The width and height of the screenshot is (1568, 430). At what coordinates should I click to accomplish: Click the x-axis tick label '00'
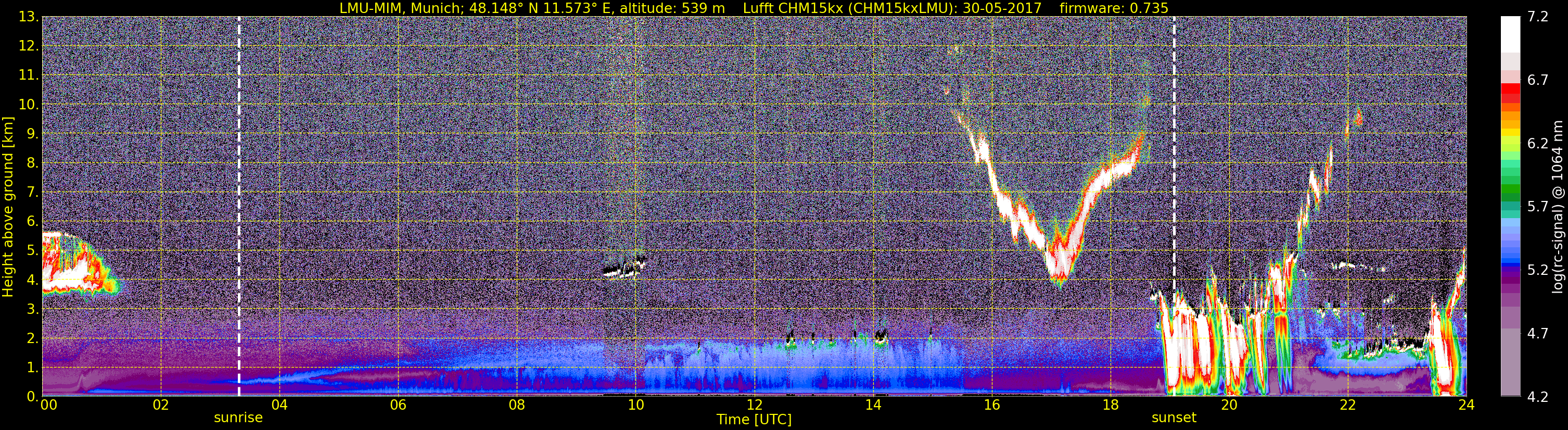pos(49,405)
